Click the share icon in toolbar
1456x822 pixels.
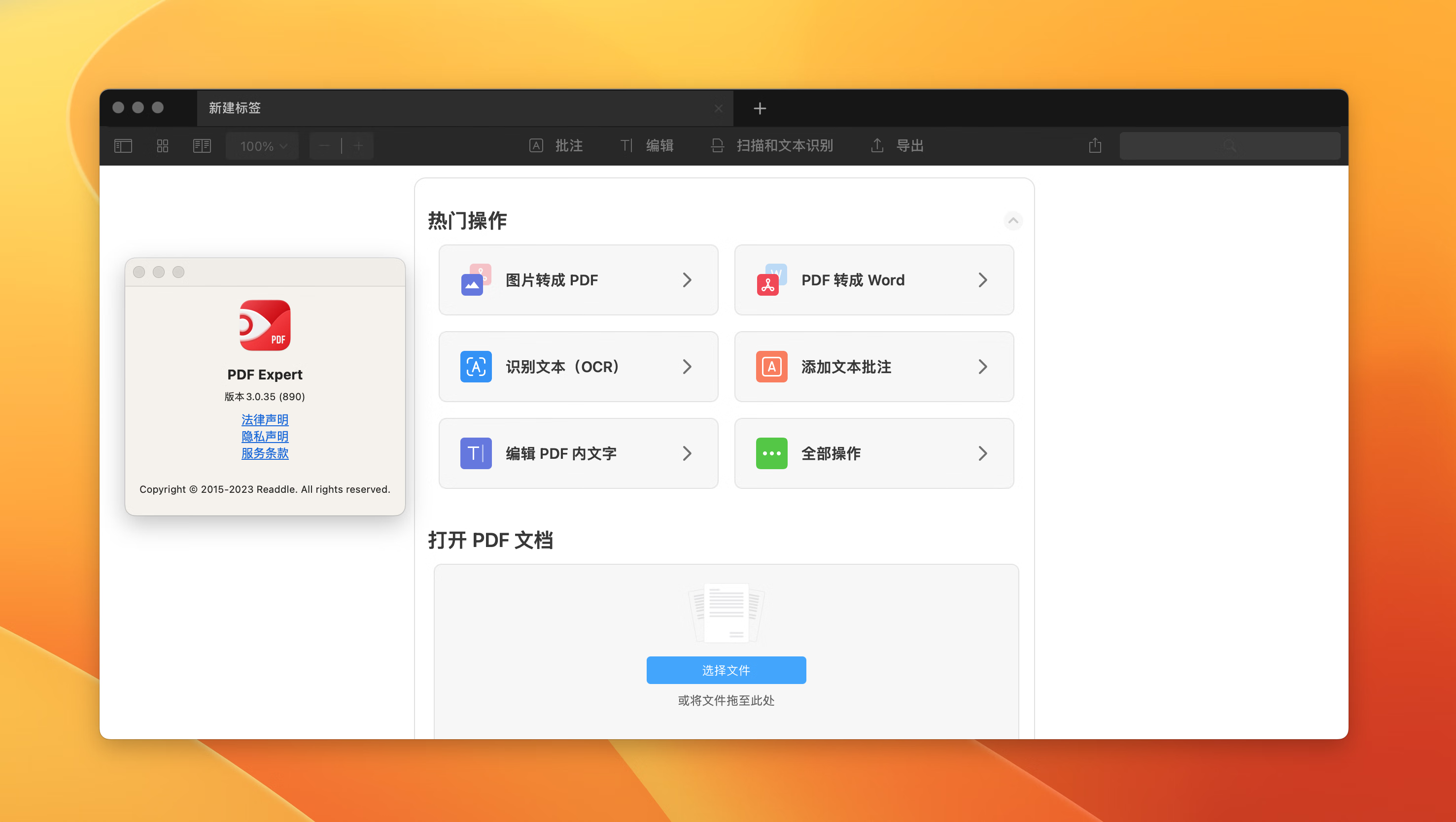pos(1095,146)
